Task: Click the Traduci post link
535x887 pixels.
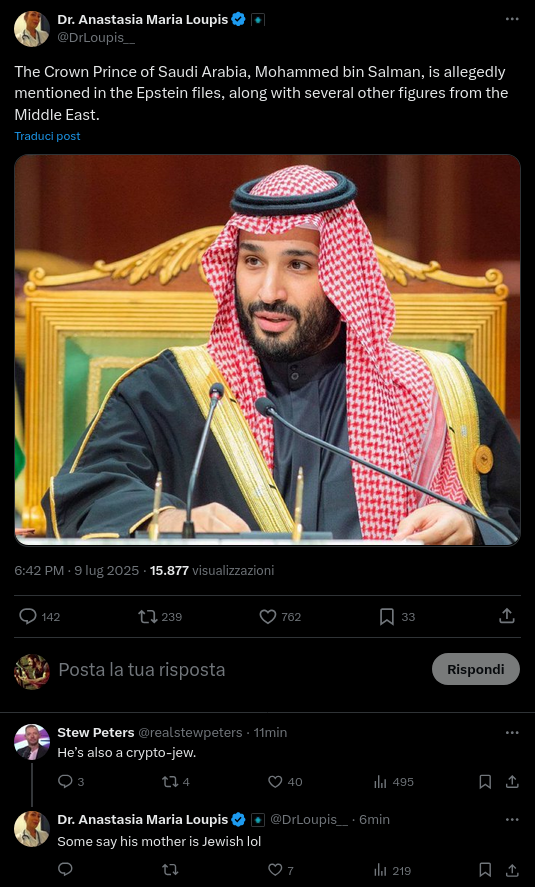Action: tap(48, 136)
